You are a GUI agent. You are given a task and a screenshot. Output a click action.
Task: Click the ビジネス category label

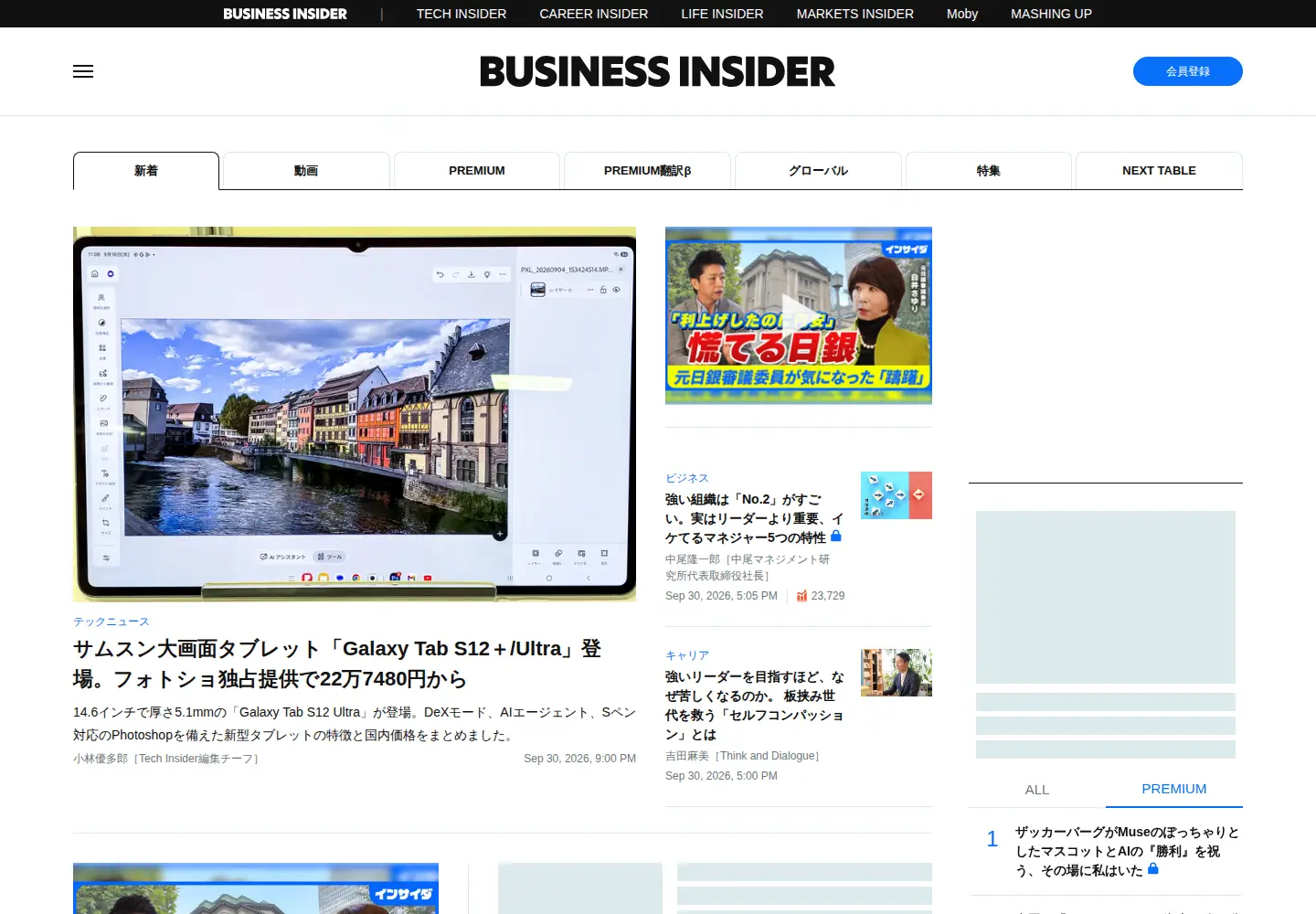click(x=686, y=478)
